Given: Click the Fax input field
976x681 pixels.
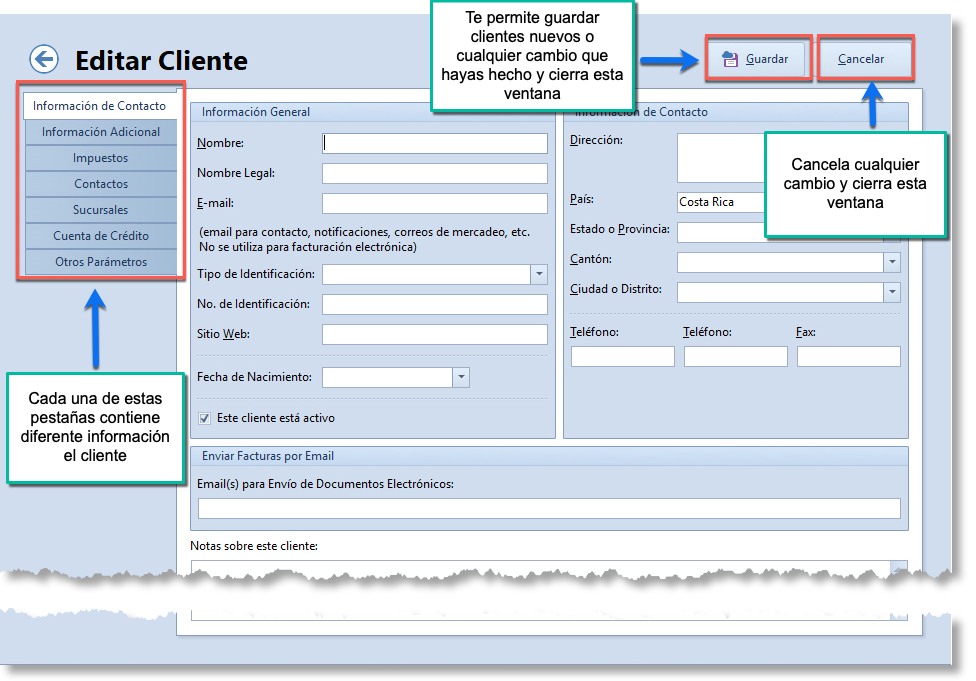Looking at the screenshot, I should pyautogui.click(x=848, y=357).
